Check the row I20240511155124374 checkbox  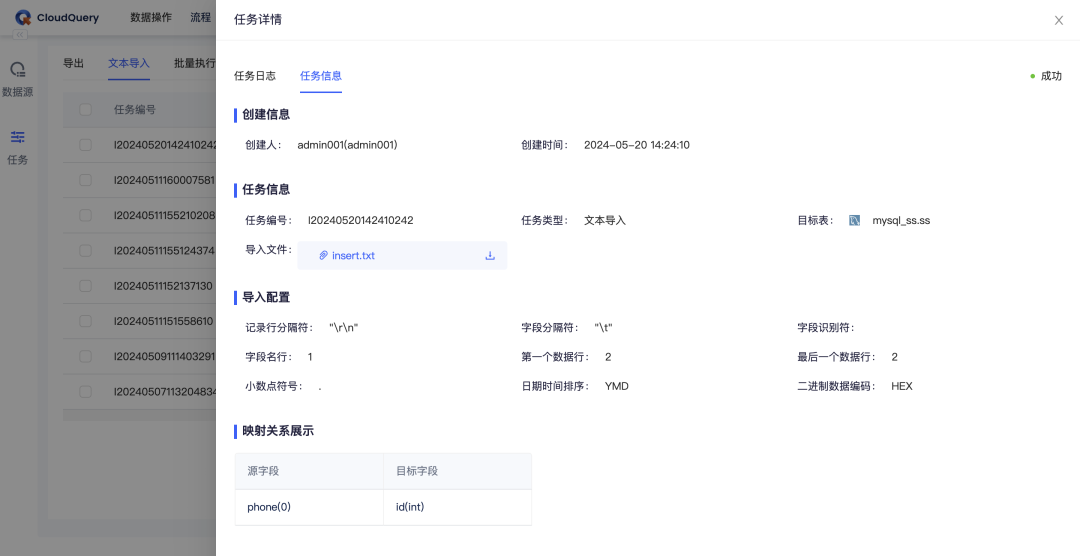tap(85, 251)
